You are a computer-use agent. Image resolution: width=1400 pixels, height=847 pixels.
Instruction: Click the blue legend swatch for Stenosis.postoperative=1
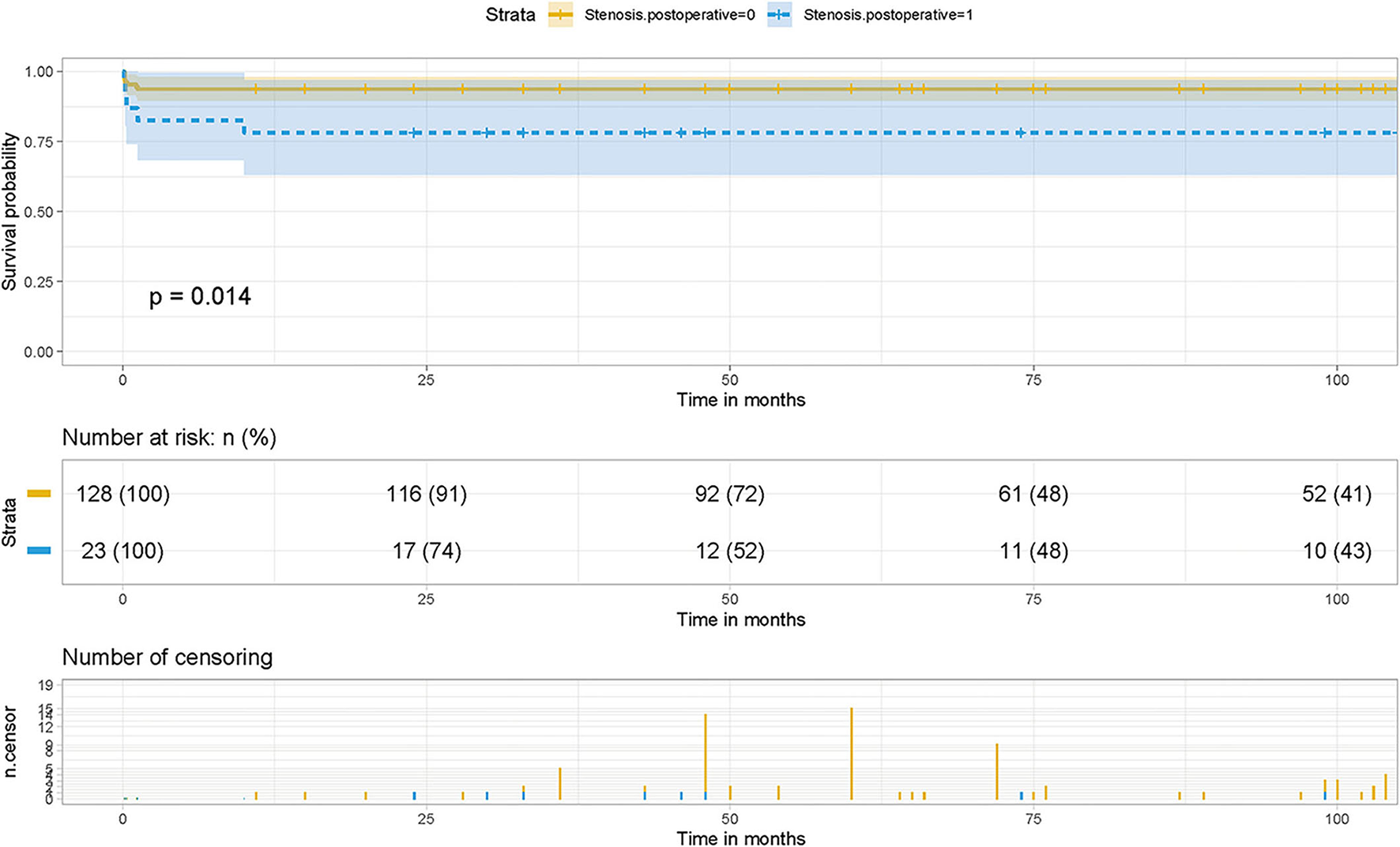[779, 15]
